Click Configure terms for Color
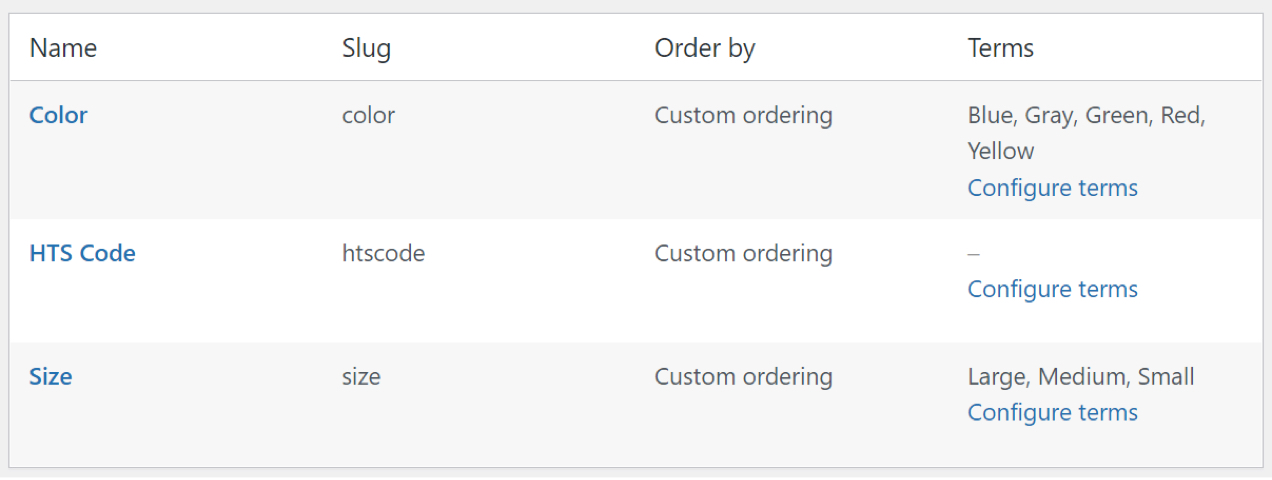Screen dimensions: 1272x480 coord(1052,188)
